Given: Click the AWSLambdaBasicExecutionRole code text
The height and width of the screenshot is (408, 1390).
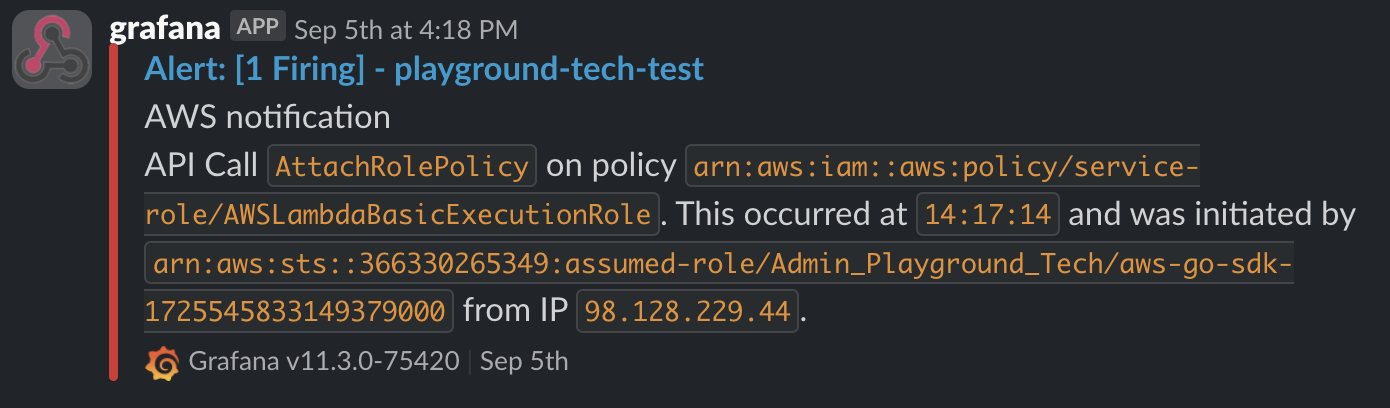Looking at the screenshot, I should pyautogui.click(x=401, y=214).
